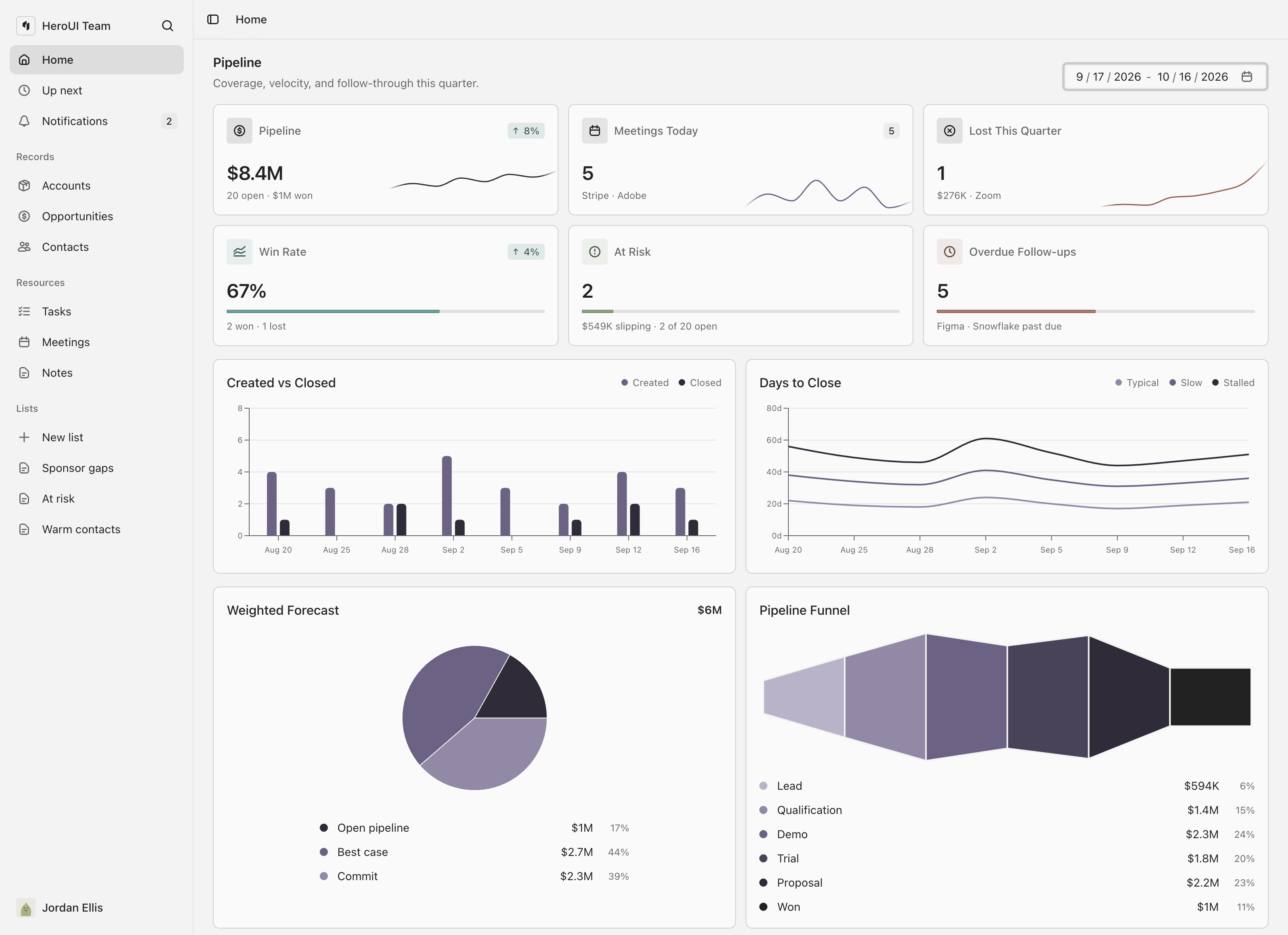The width and height of the screenshot is (1288, 935).
Task: Click the HeroUI Team logo icon
Action: pyautogui.click(x=25, y=25)
